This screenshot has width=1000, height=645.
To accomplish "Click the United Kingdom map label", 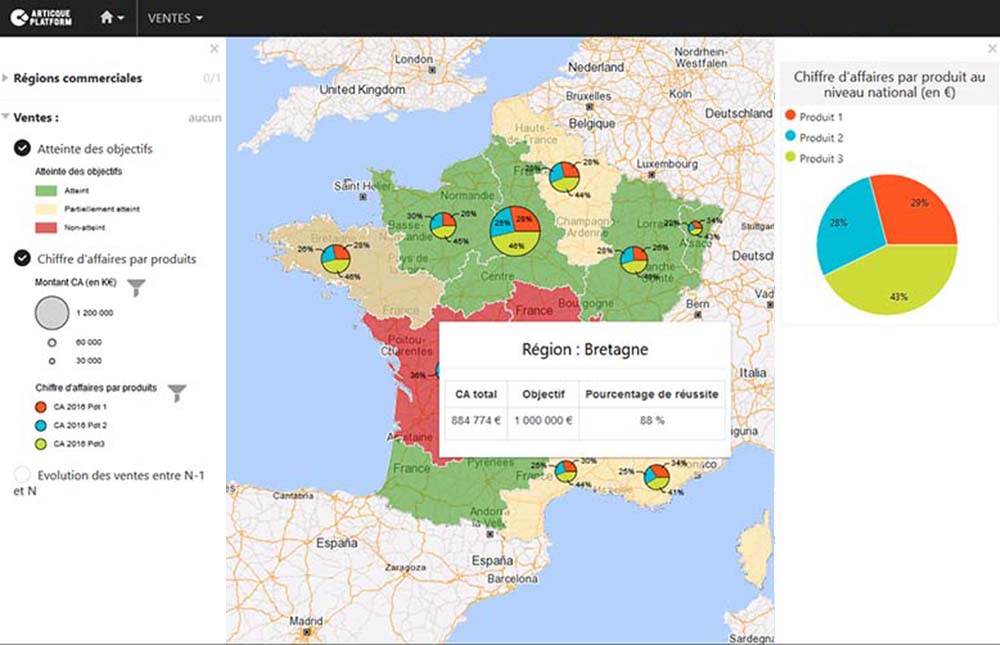I will tap(362, 89).
